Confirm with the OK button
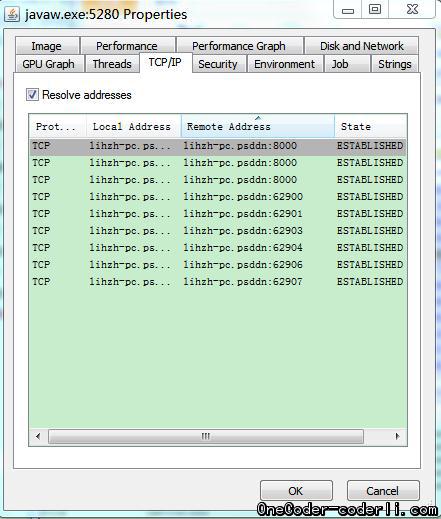This screenshot has height=519, width=441. (296, 491)
